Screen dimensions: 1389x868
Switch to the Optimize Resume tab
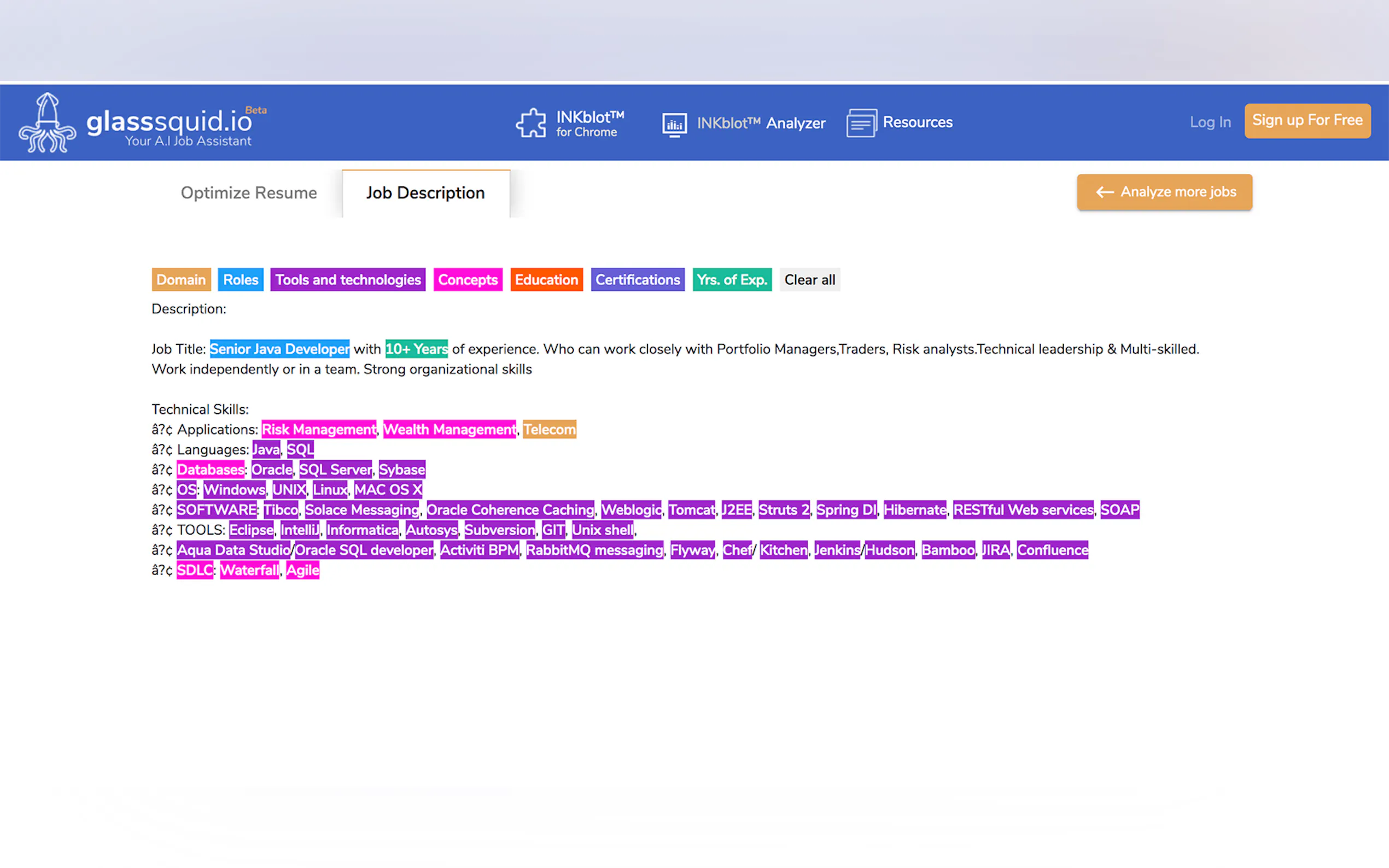click(248, 193)
